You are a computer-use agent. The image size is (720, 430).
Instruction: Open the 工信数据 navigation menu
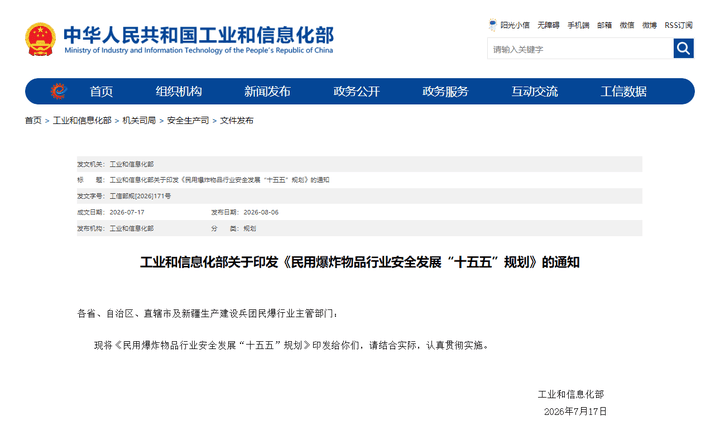click(624, 91)
